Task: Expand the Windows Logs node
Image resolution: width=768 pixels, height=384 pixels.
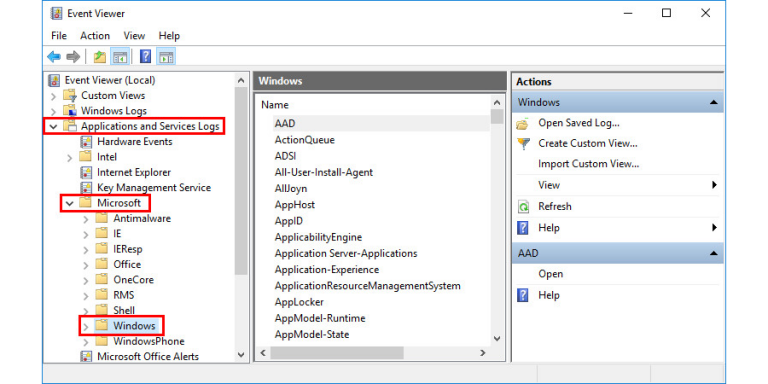Action: tap(53, 111)
